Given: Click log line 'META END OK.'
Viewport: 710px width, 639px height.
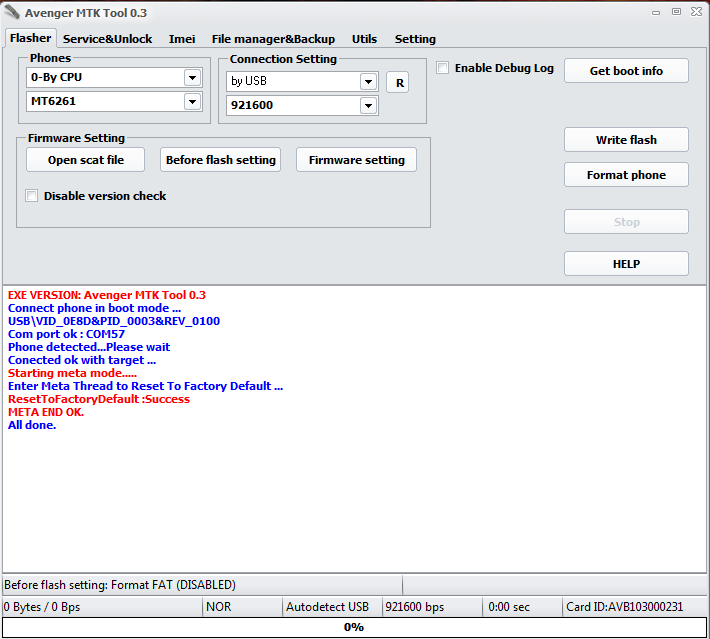Looking at the screenshot, I should pyautogui.click(x=46, y=412).
